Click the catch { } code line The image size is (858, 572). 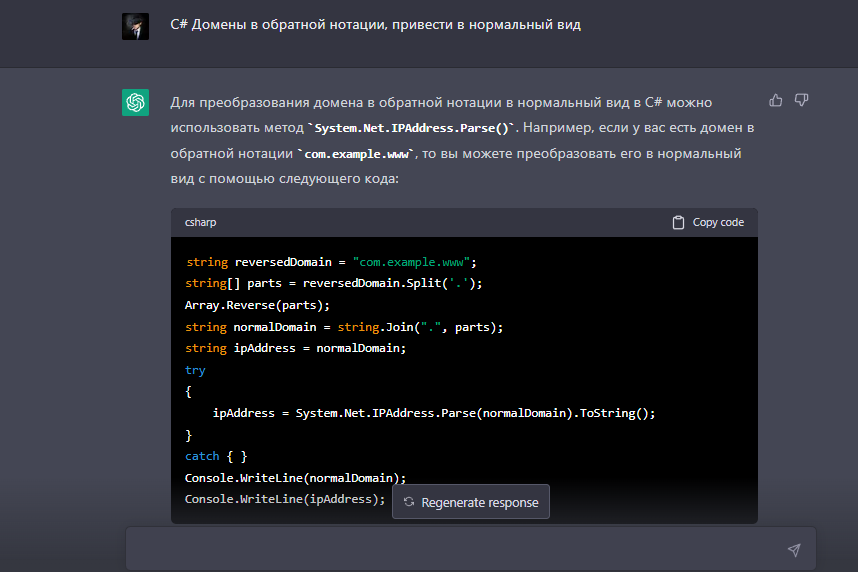215,456
